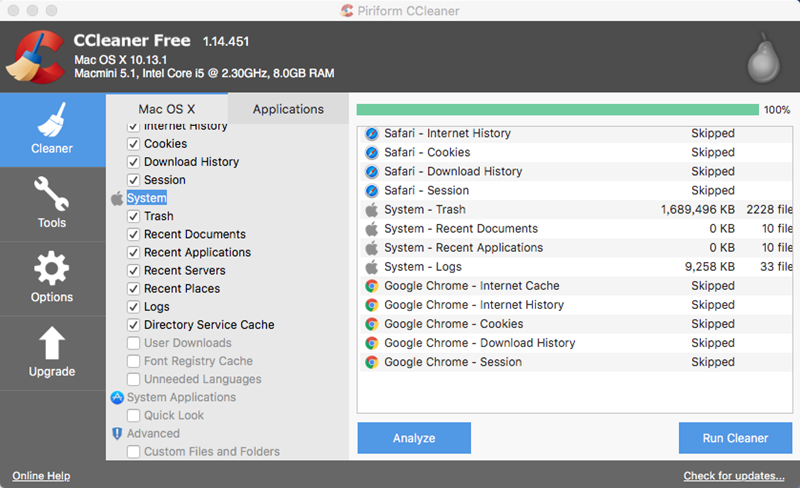The width and height of the screenshot is (800, 488).
Task: Toggle the Recent Places checkbox
Action: click(x=133, y=289)
